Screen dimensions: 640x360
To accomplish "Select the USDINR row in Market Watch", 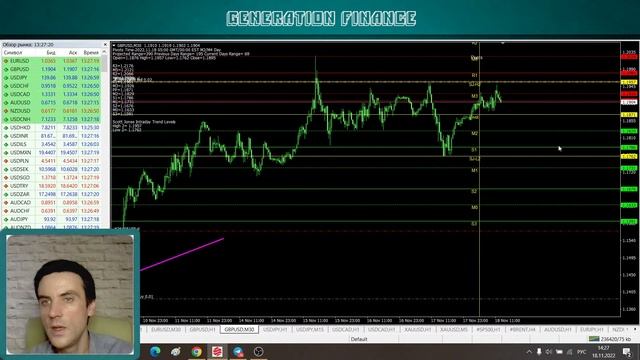I will [51, 136].
